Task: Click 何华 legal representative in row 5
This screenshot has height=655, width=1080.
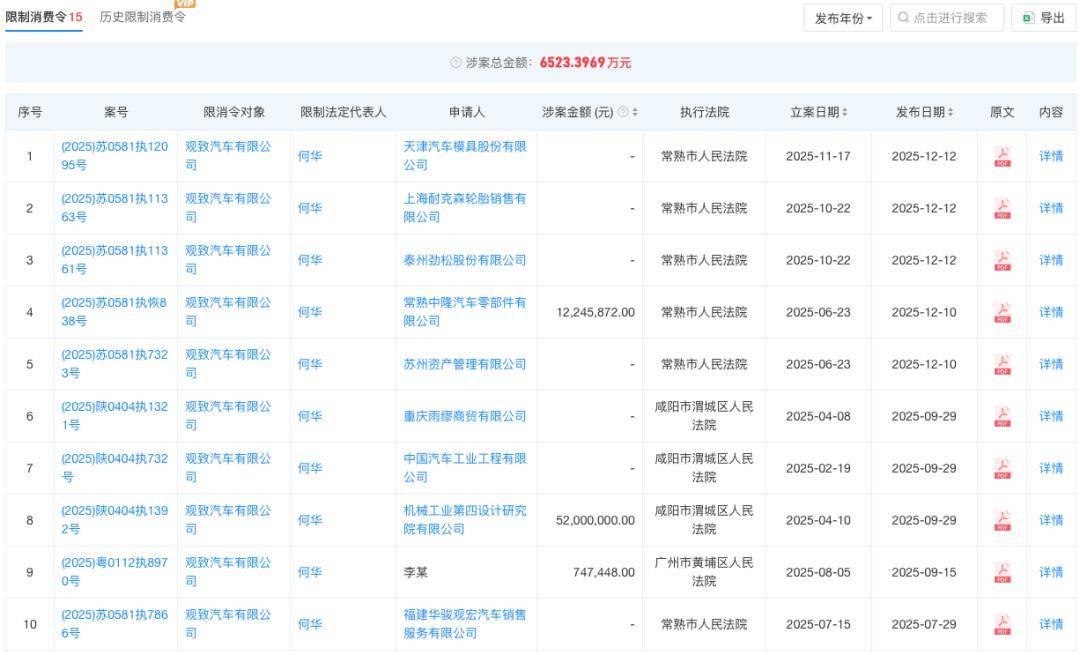Action: [310, 365]
